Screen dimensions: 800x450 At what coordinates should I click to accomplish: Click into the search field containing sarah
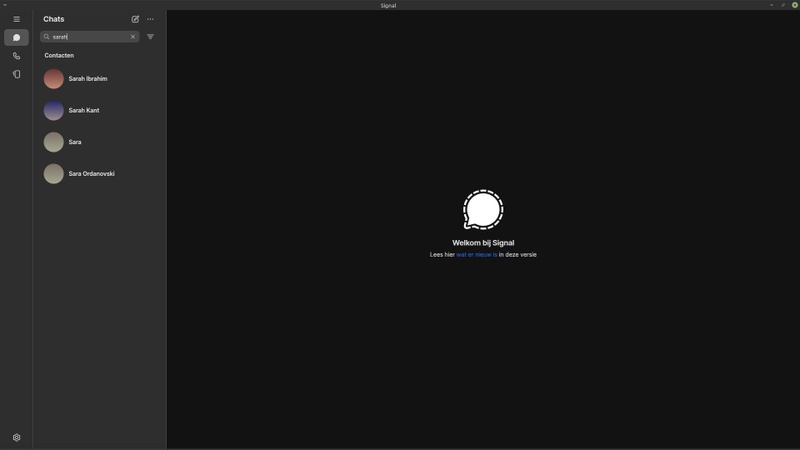tap(90, 37)
